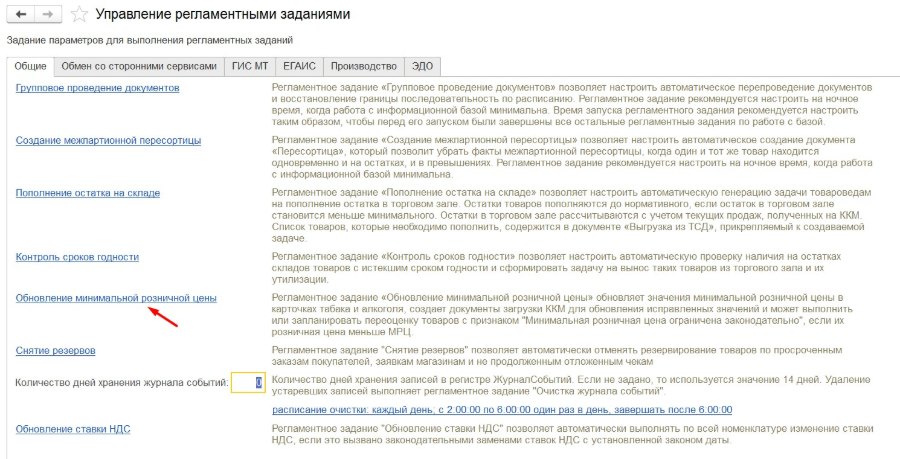Switch to the ЭДО tab

click(422, 66)
